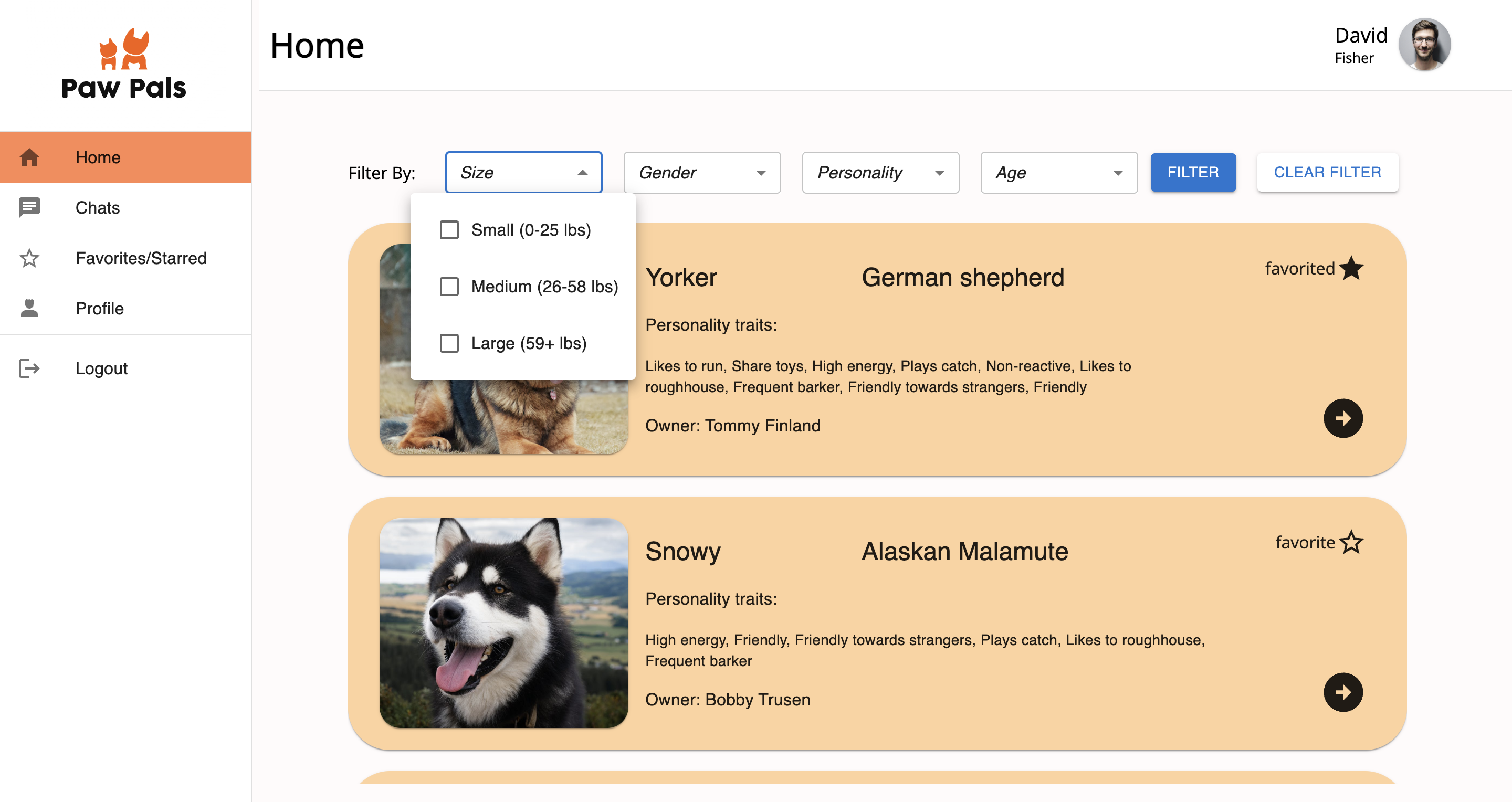The width and height of the screenshot is (1512, 802).
Task: Click the Home page heading
Action: click(317, 45)
